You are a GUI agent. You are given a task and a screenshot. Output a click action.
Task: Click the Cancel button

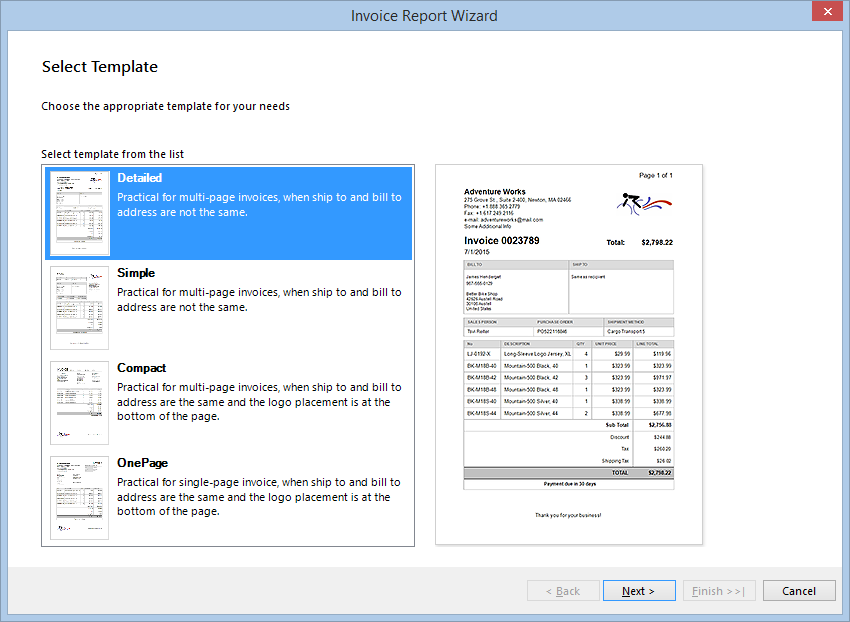click(x=799, y=590)
